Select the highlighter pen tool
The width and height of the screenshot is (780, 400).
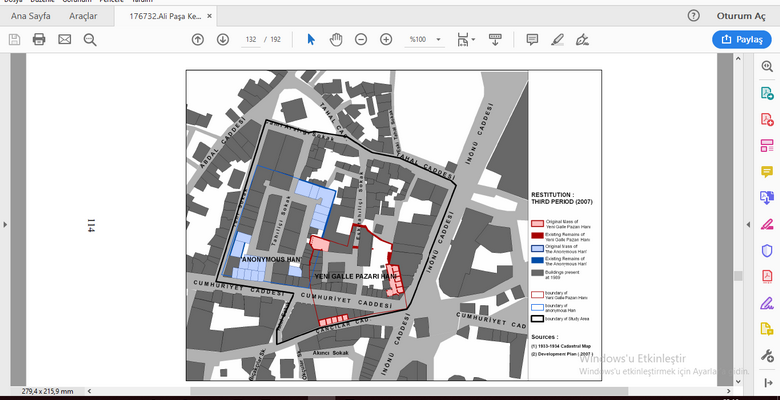click(x=557, y=39)
